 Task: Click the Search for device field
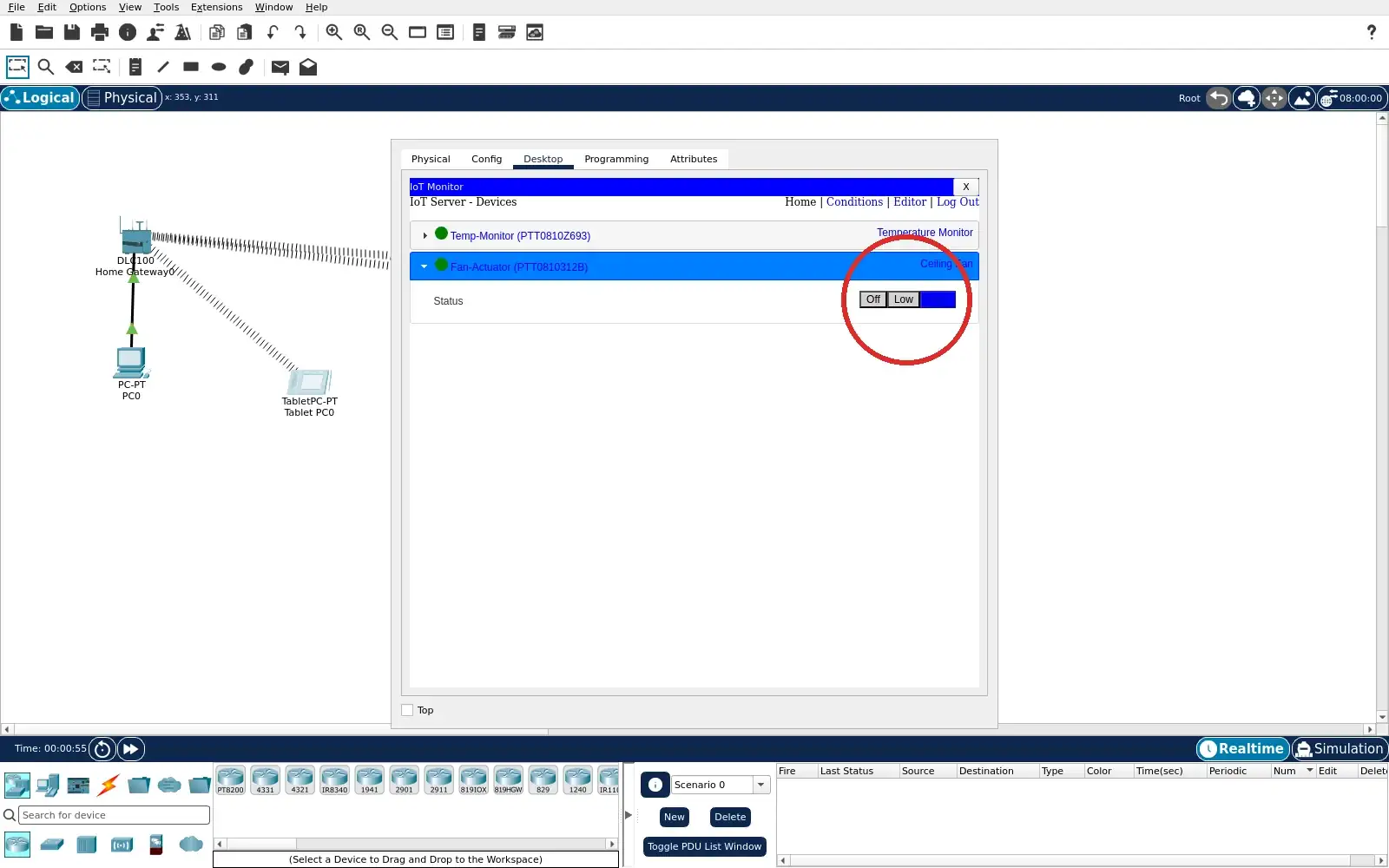114,815
